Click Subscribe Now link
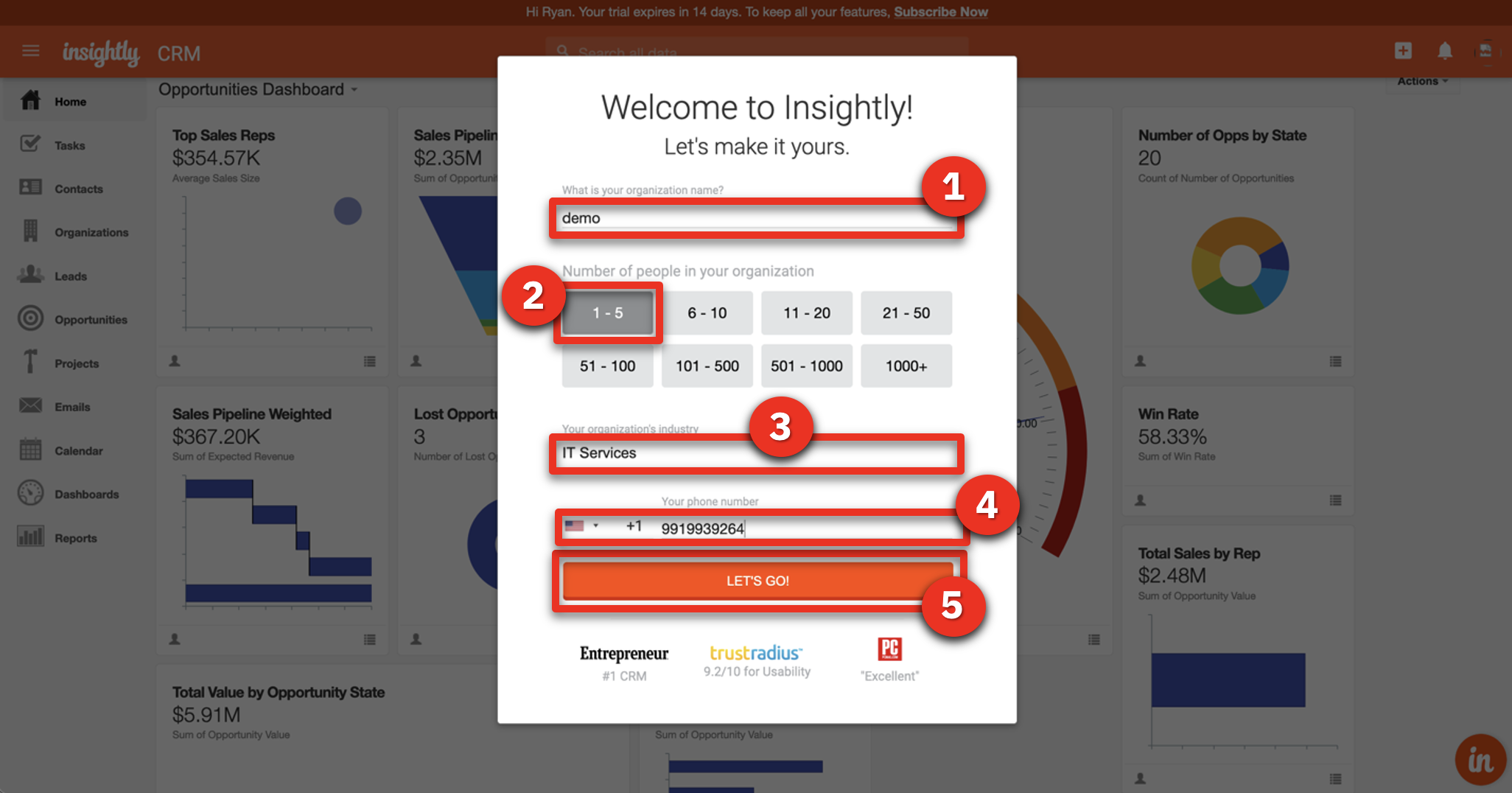The height and width of the screenshot is (793, 1512). (941, 12)
